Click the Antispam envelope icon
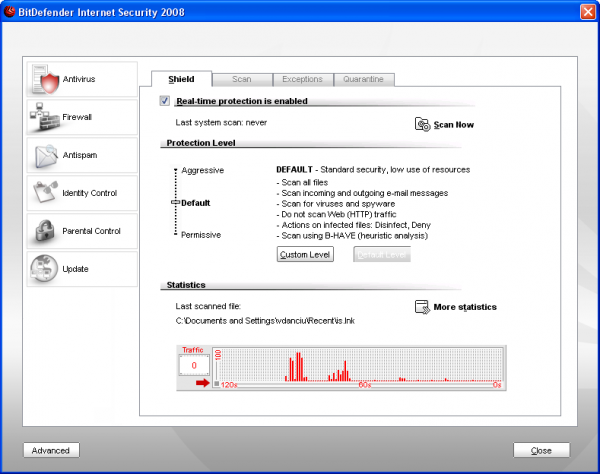The width and height of the screenshot is (600, 474). (x=45, y=155)
